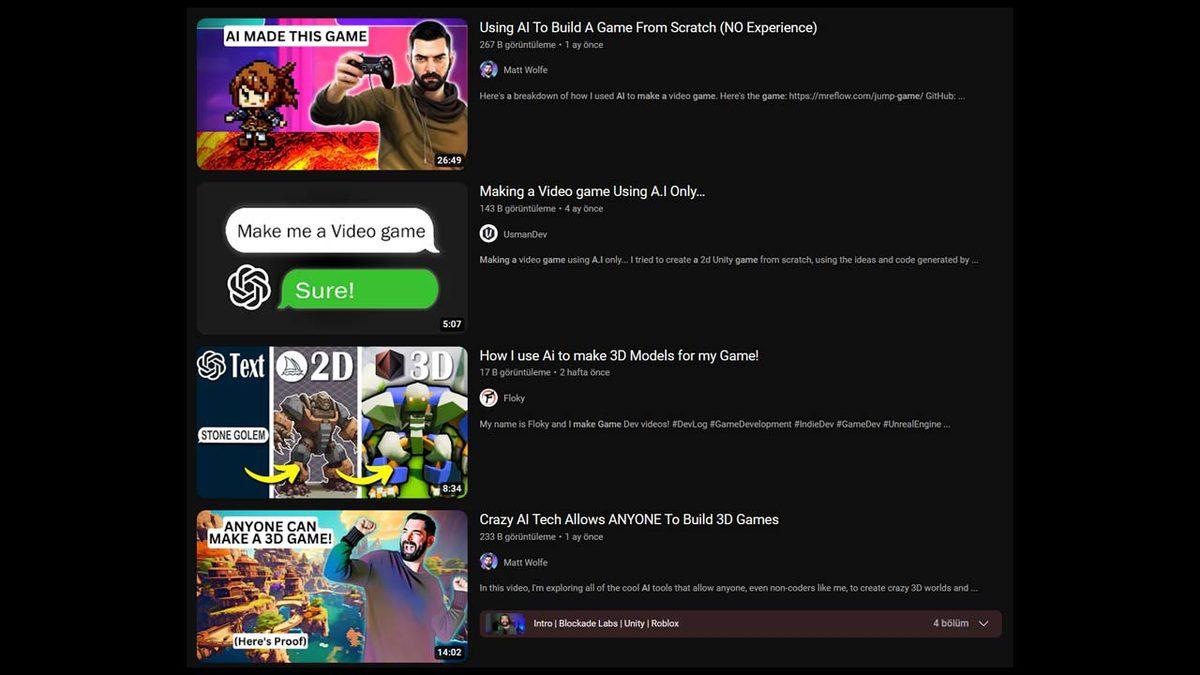Click UsmanDev's channel avatar

point(488,233)
